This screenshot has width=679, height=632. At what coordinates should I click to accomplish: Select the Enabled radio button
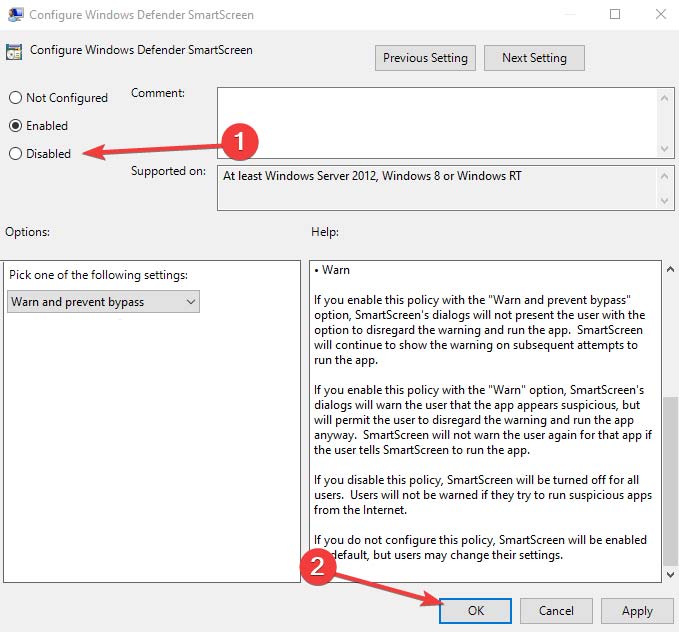tap(16, 126)
